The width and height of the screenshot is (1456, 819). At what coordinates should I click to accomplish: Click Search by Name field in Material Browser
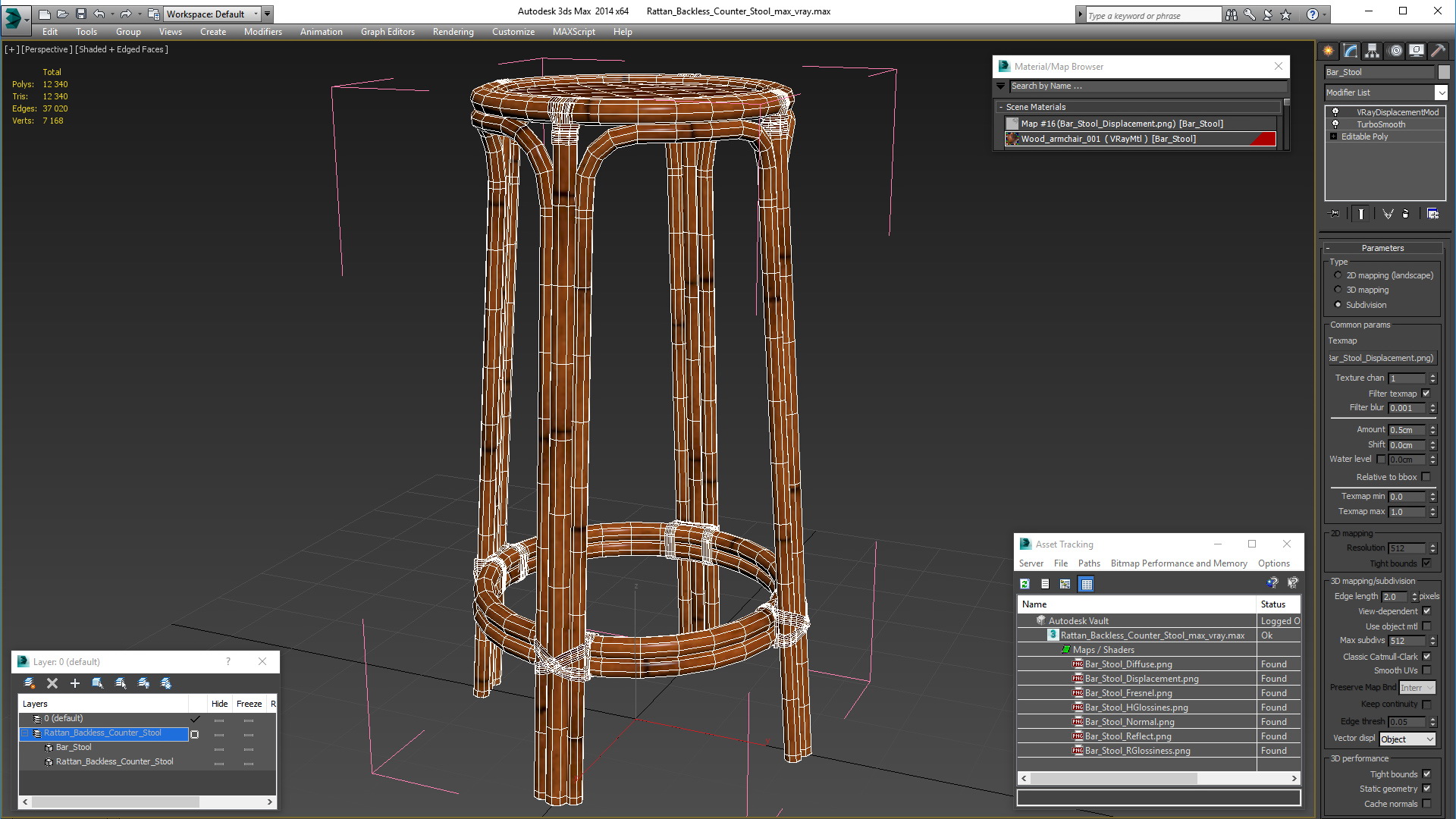tap(1147, 86)
